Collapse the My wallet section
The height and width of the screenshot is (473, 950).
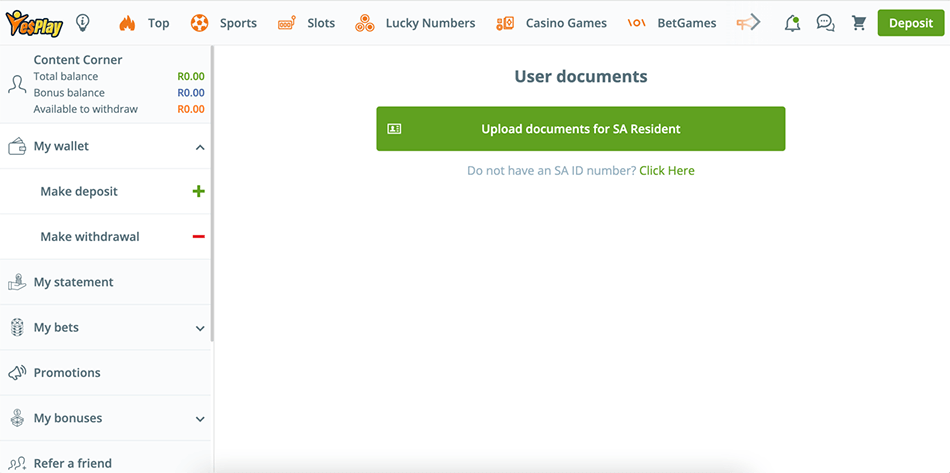201,147
